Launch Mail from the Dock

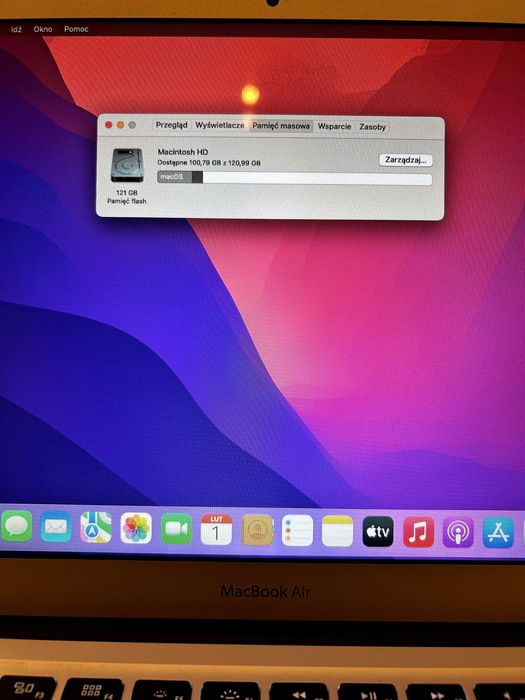56,527
